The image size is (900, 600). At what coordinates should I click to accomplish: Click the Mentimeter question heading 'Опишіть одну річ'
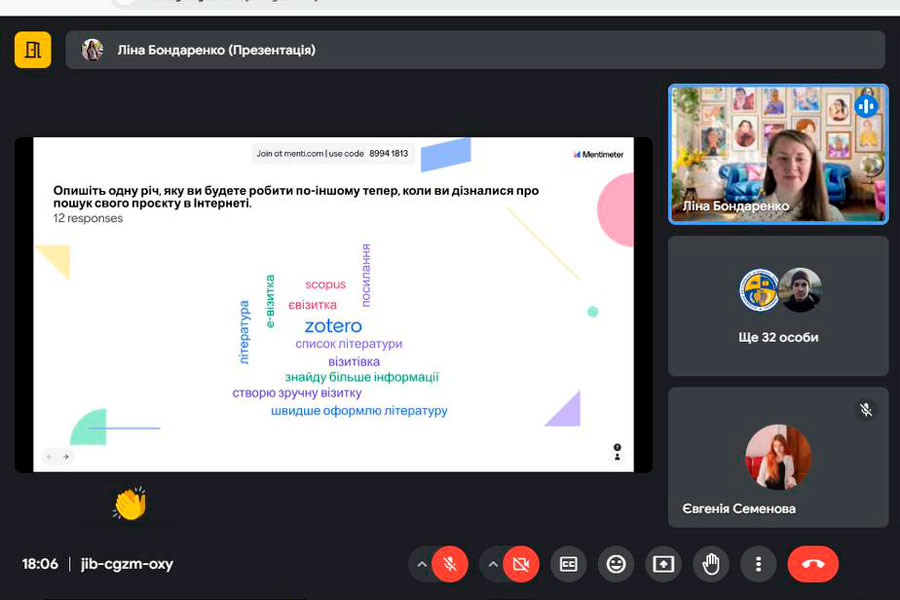click(x=296, y=196)
